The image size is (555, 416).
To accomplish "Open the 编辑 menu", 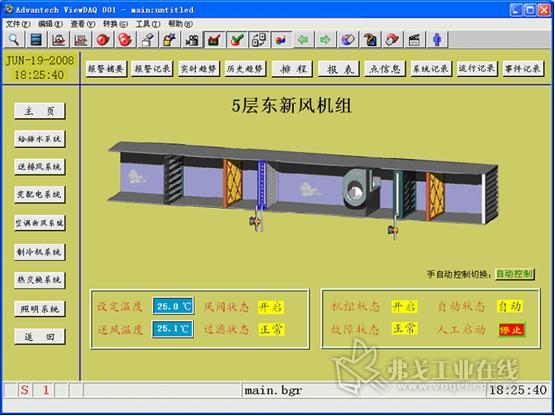I will tap(50, 24).
